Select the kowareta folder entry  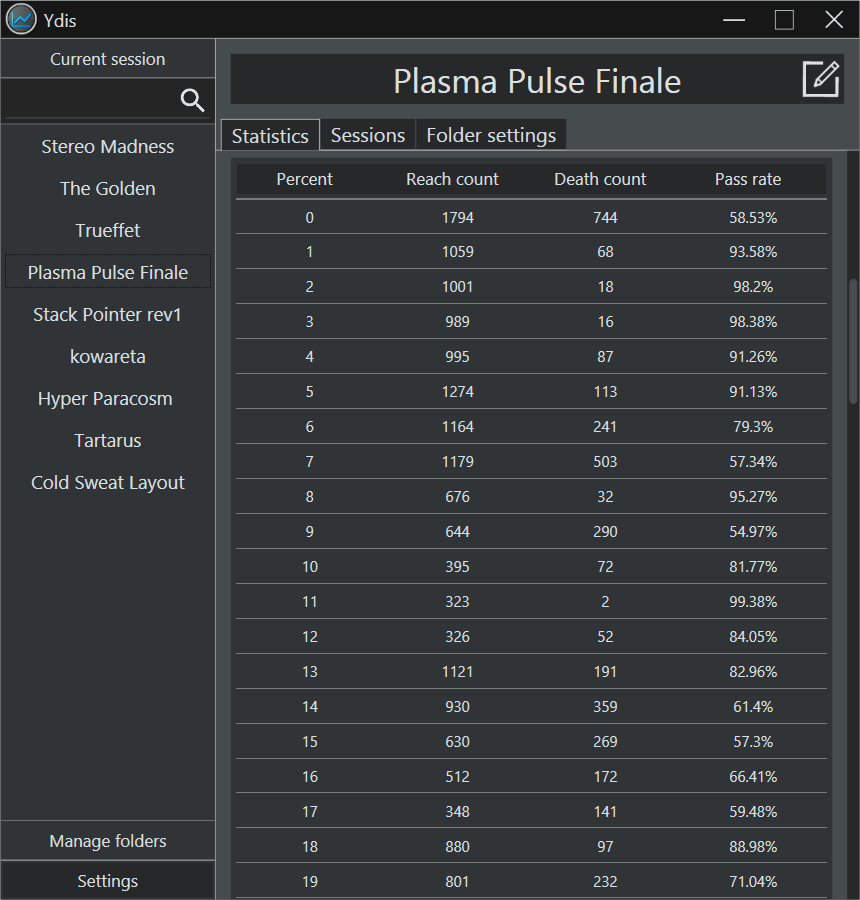coord(108,356)
